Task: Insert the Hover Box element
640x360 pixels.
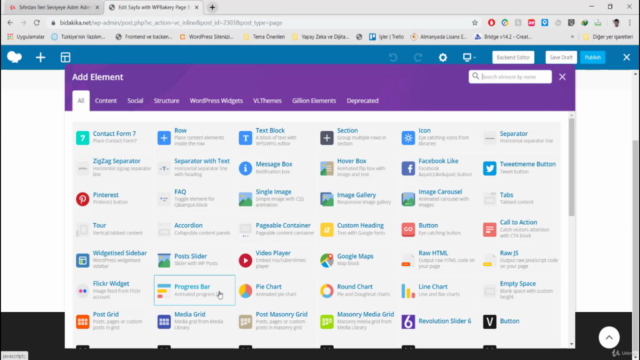Action: point(357,168)
